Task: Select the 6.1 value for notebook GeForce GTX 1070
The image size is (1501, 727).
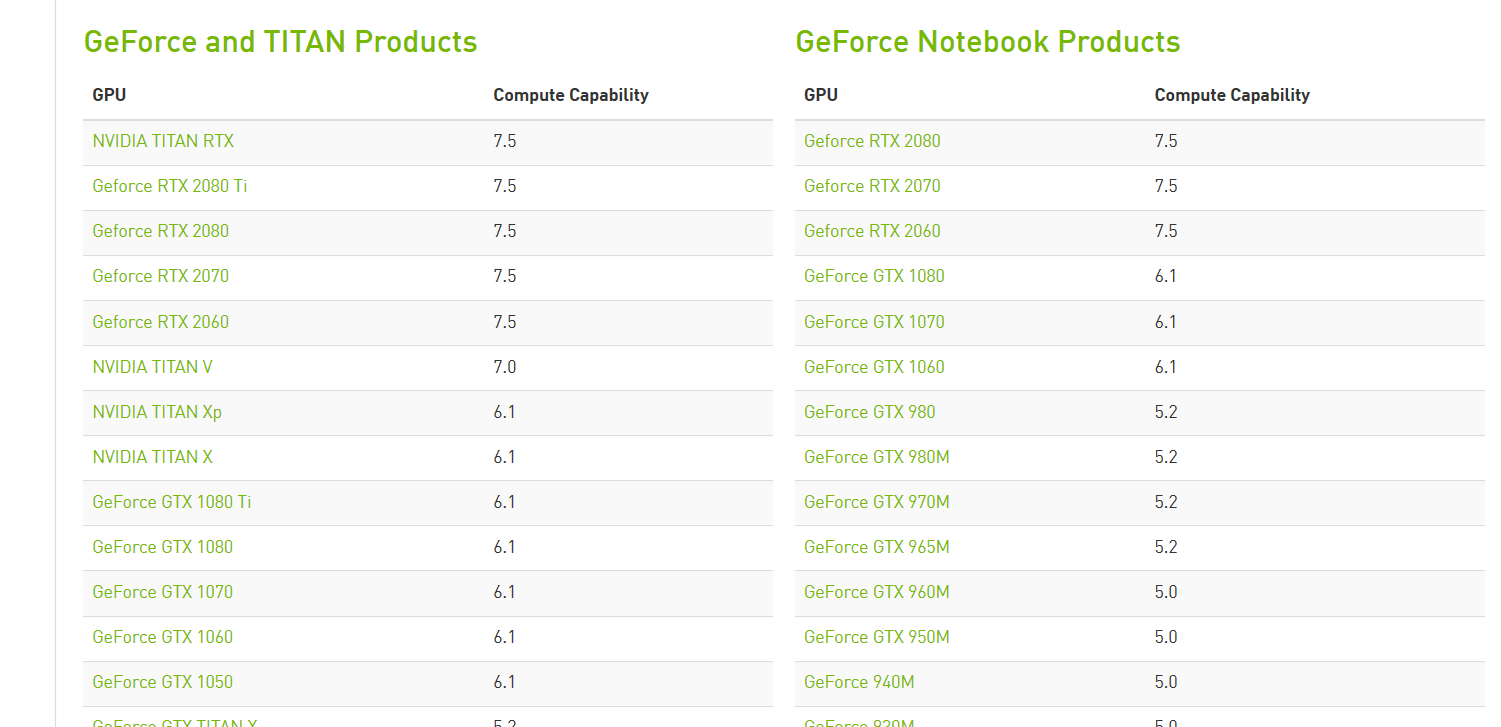Action: click(1166, 322)
